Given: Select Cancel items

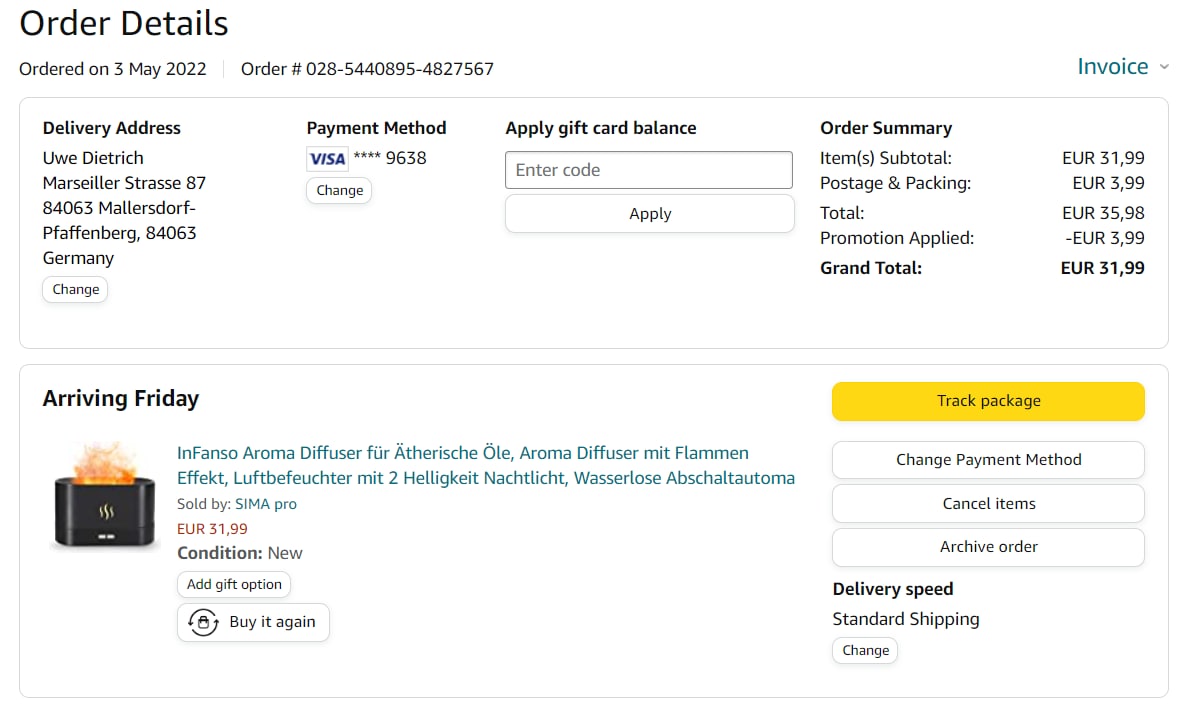Looking at the screenshot, I should pyautogui.click(x=988, y=504).
